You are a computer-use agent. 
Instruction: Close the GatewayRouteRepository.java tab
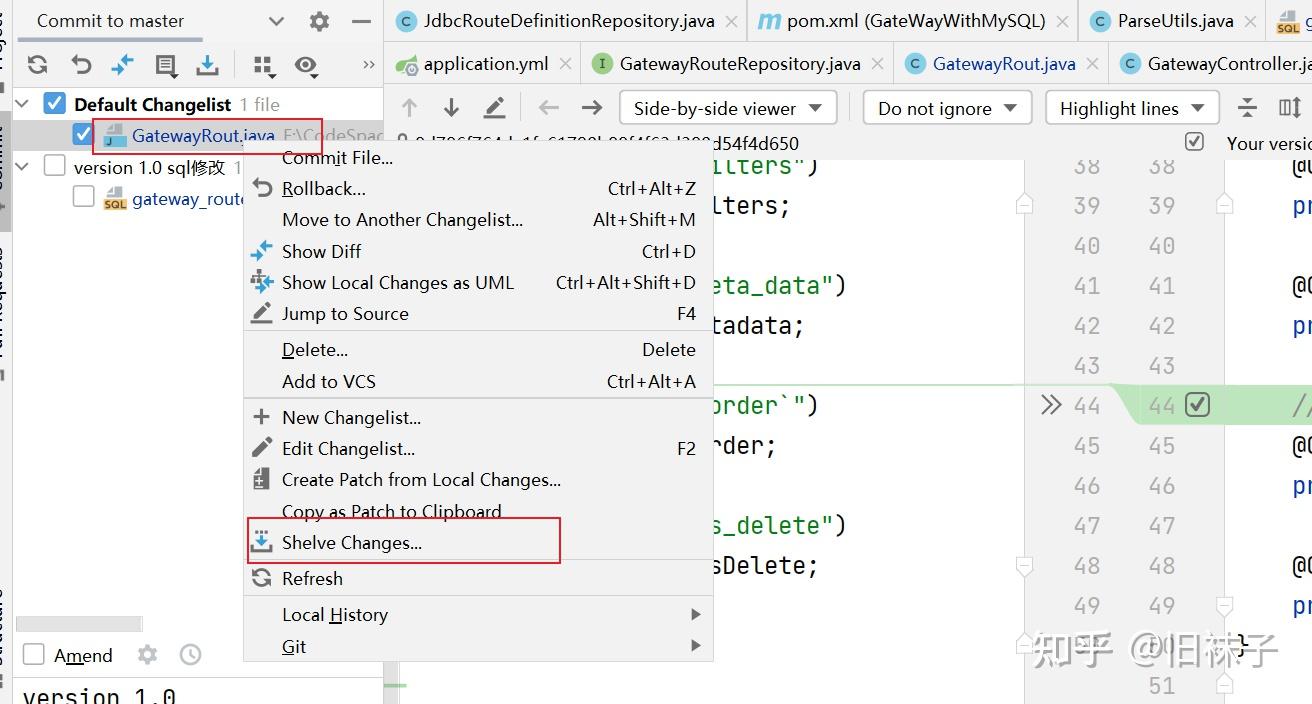coord(878,64)
